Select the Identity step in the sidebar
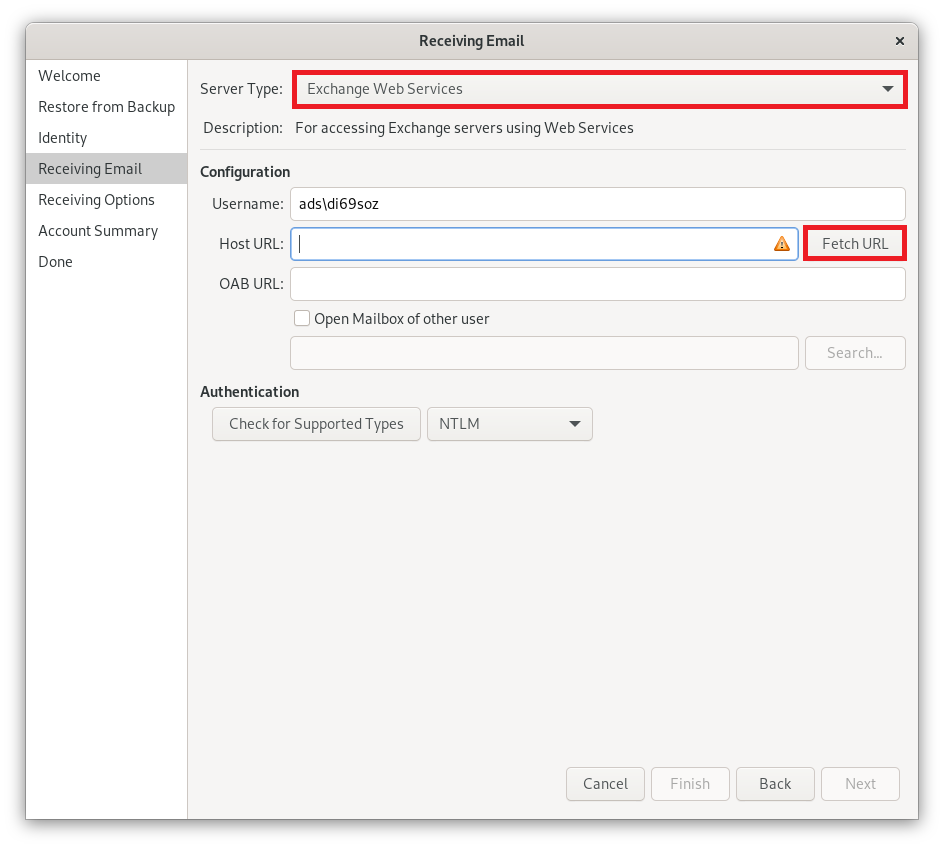The image size is (944, 848). [60, 138]
